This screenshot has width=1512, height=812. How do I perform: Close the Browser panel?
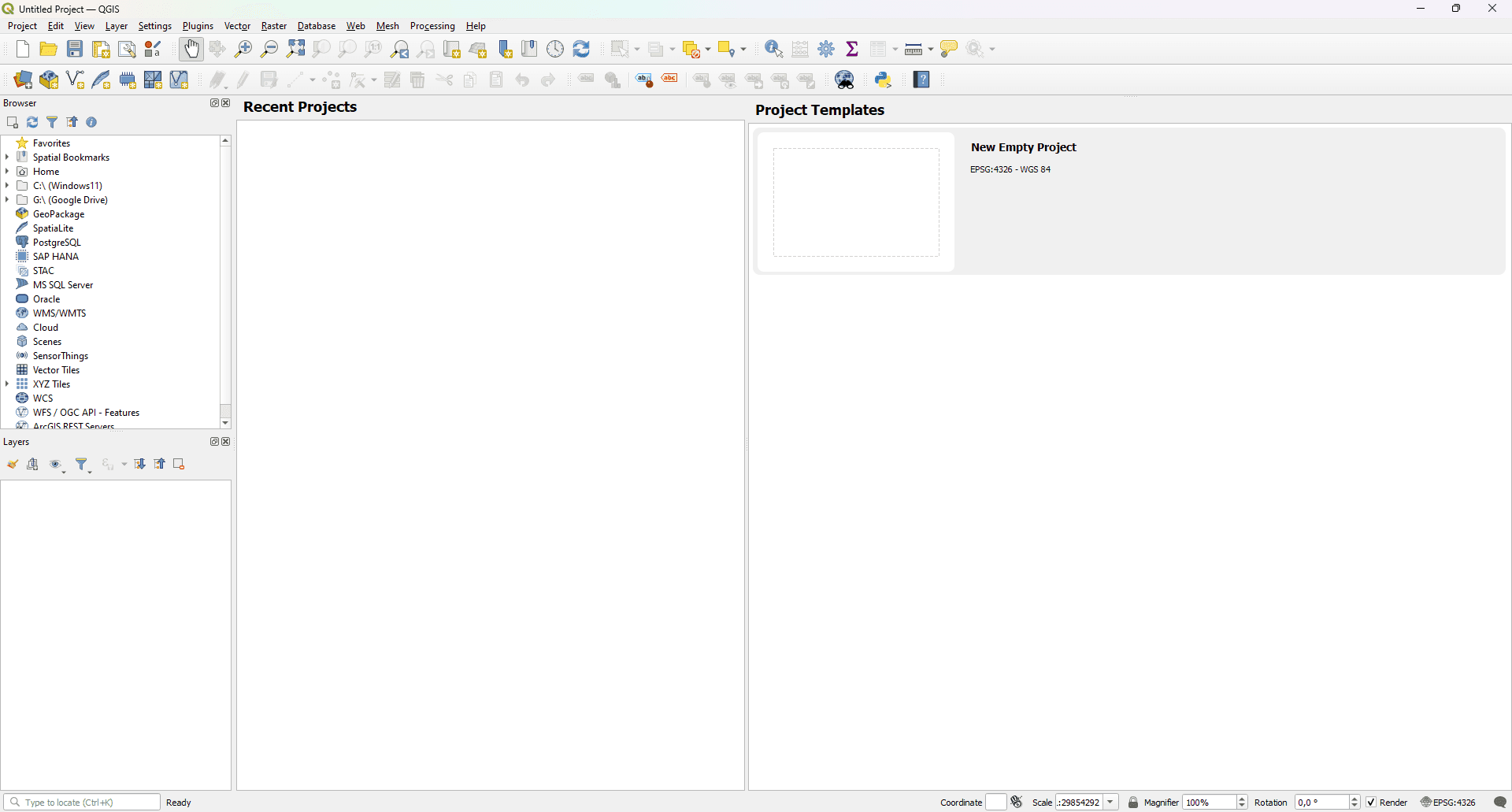227,103
